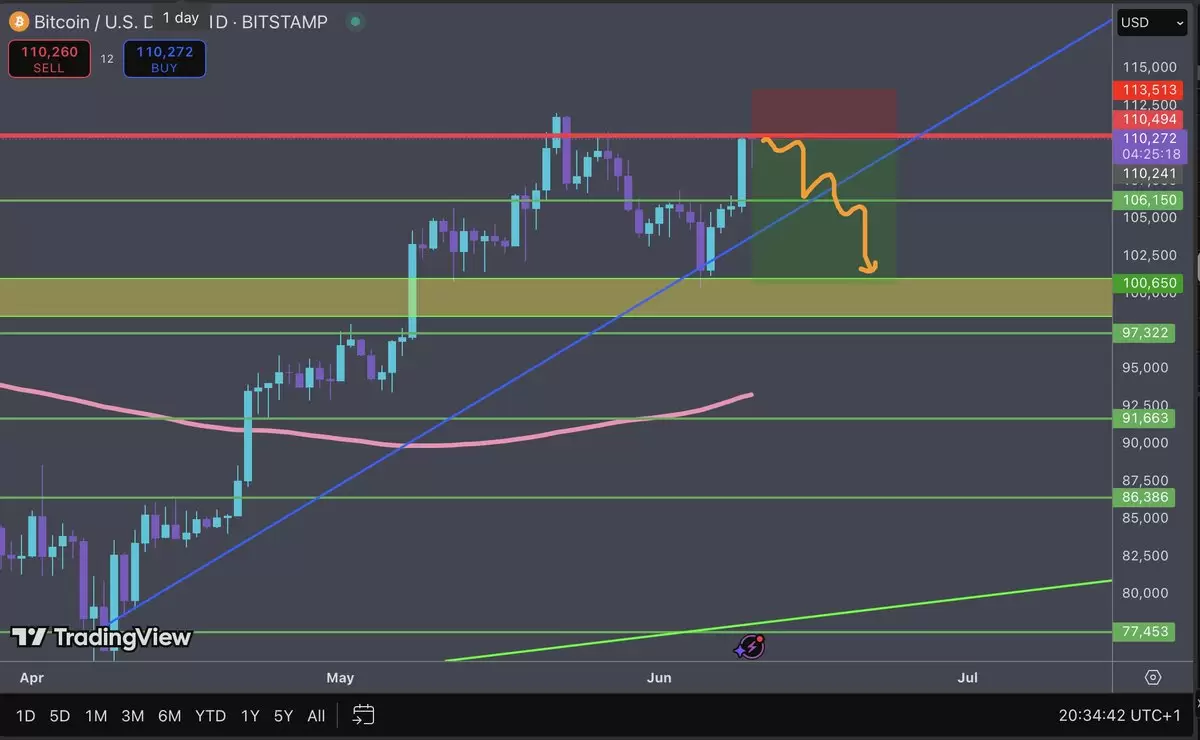1200x740 pixels.
Task: Open the go-to-date calendar icon
Action: [364, 715]
